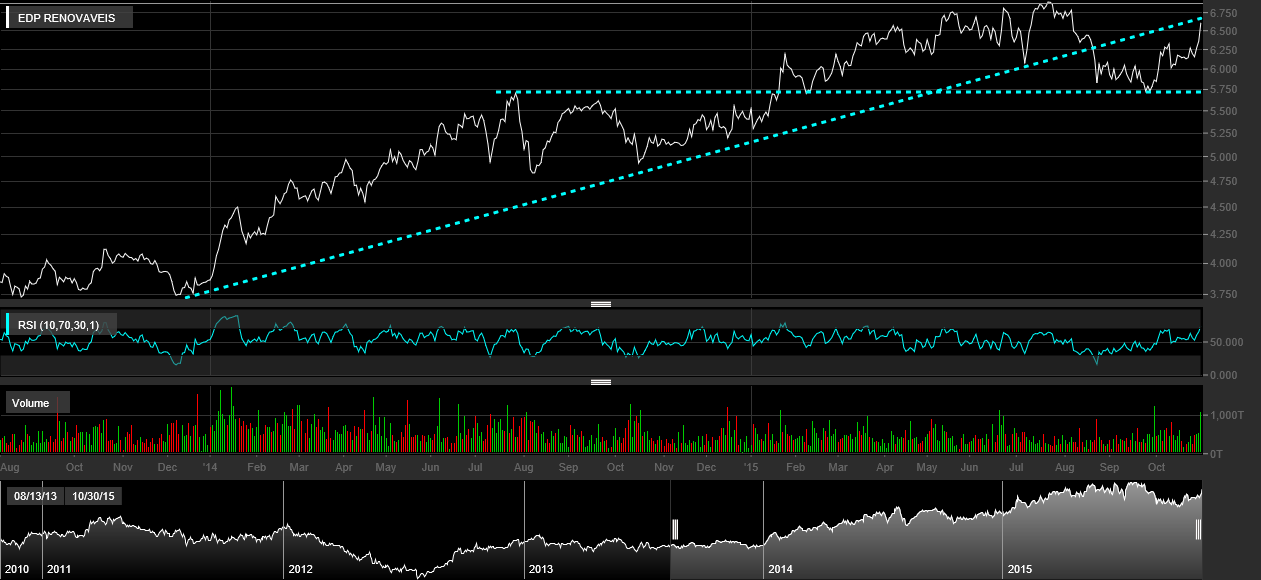This screenshot has width=1261, height=580.
Task: Click the white marker beside EDP RENOVAVEIS
Action: (8, 18)
